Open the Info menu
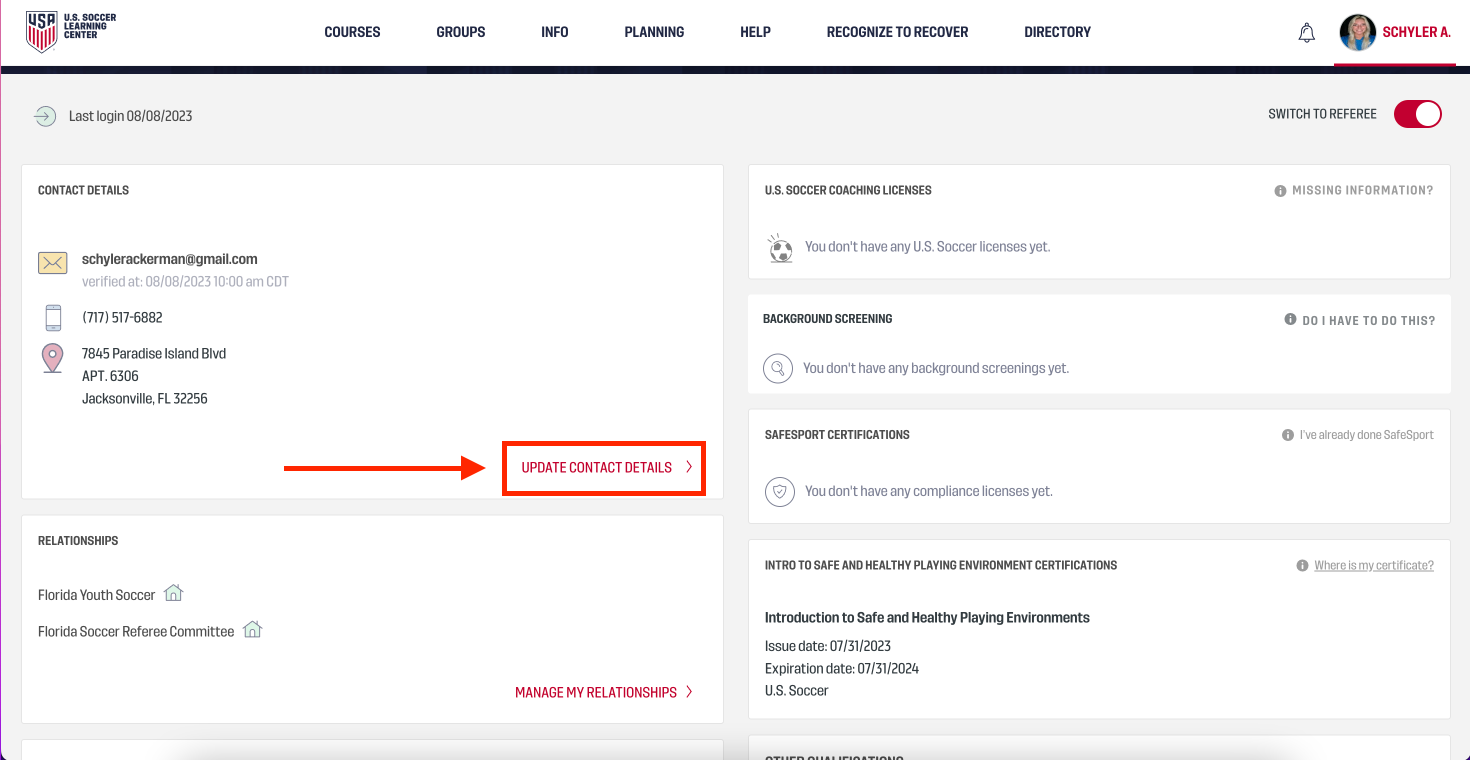 pos(555,32)
